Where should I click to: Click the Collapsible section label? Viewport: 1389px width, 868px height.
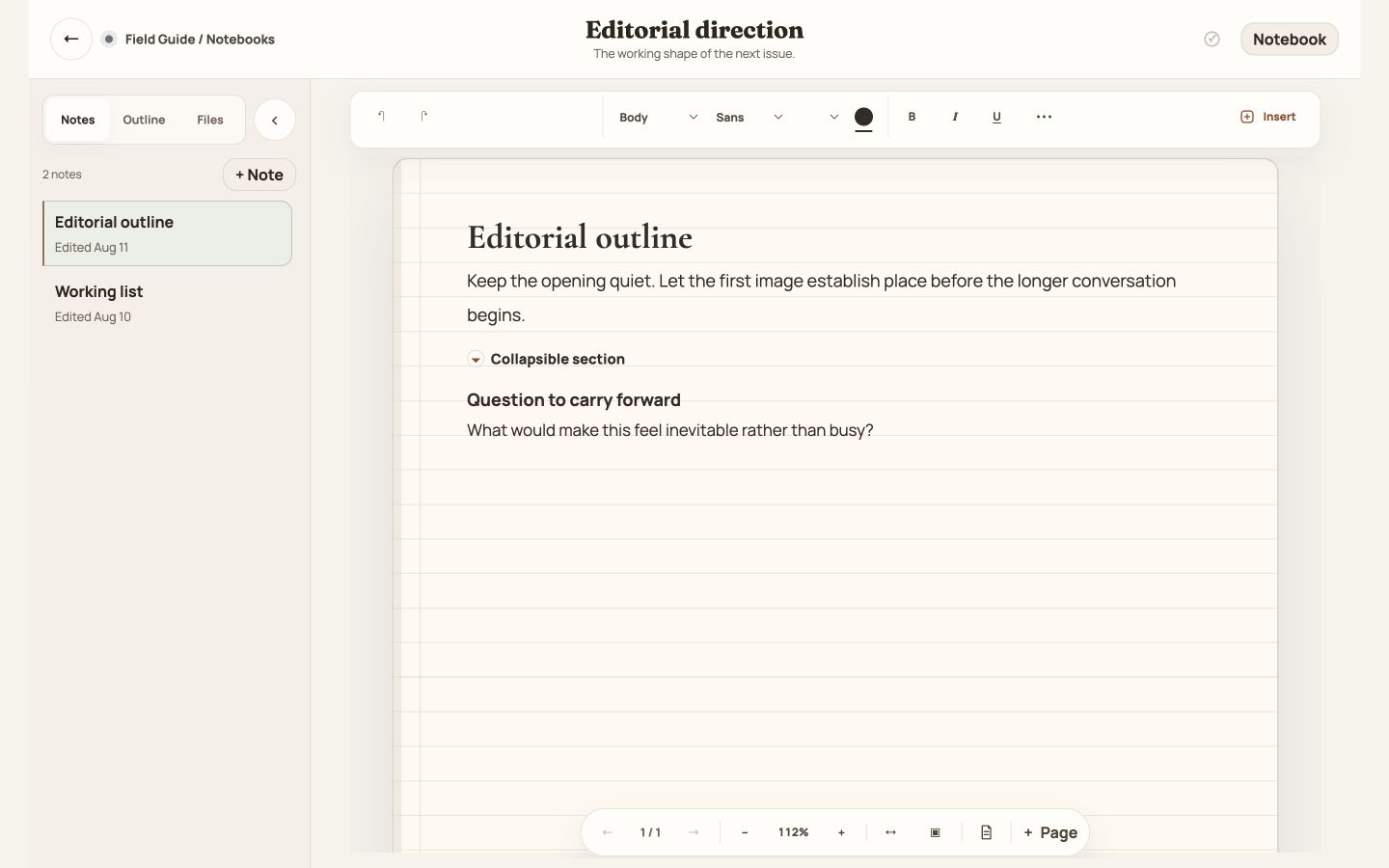558,359
